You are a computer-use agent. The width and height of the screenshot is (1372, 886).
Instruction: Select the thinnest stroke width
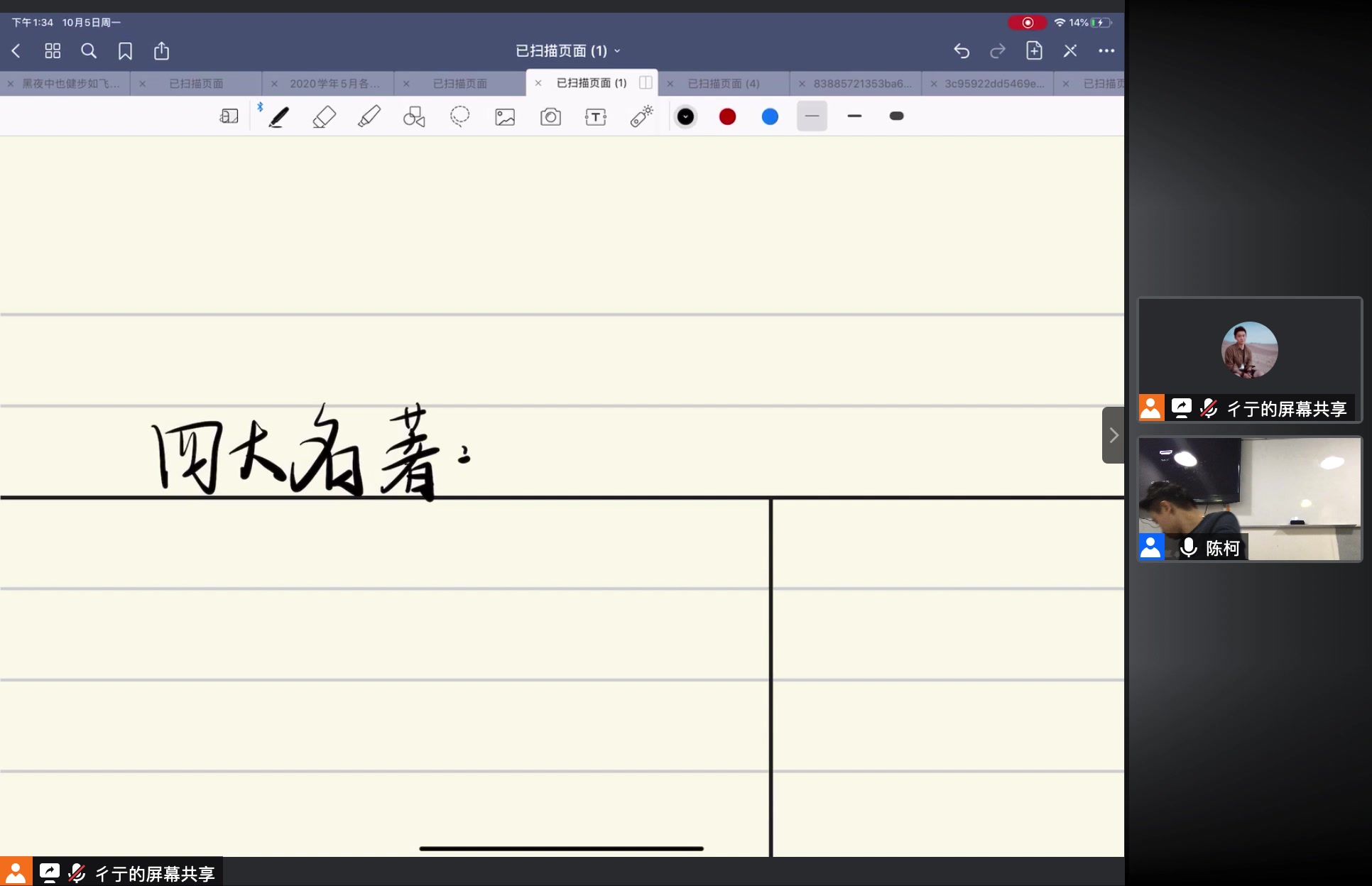point(812,116)
